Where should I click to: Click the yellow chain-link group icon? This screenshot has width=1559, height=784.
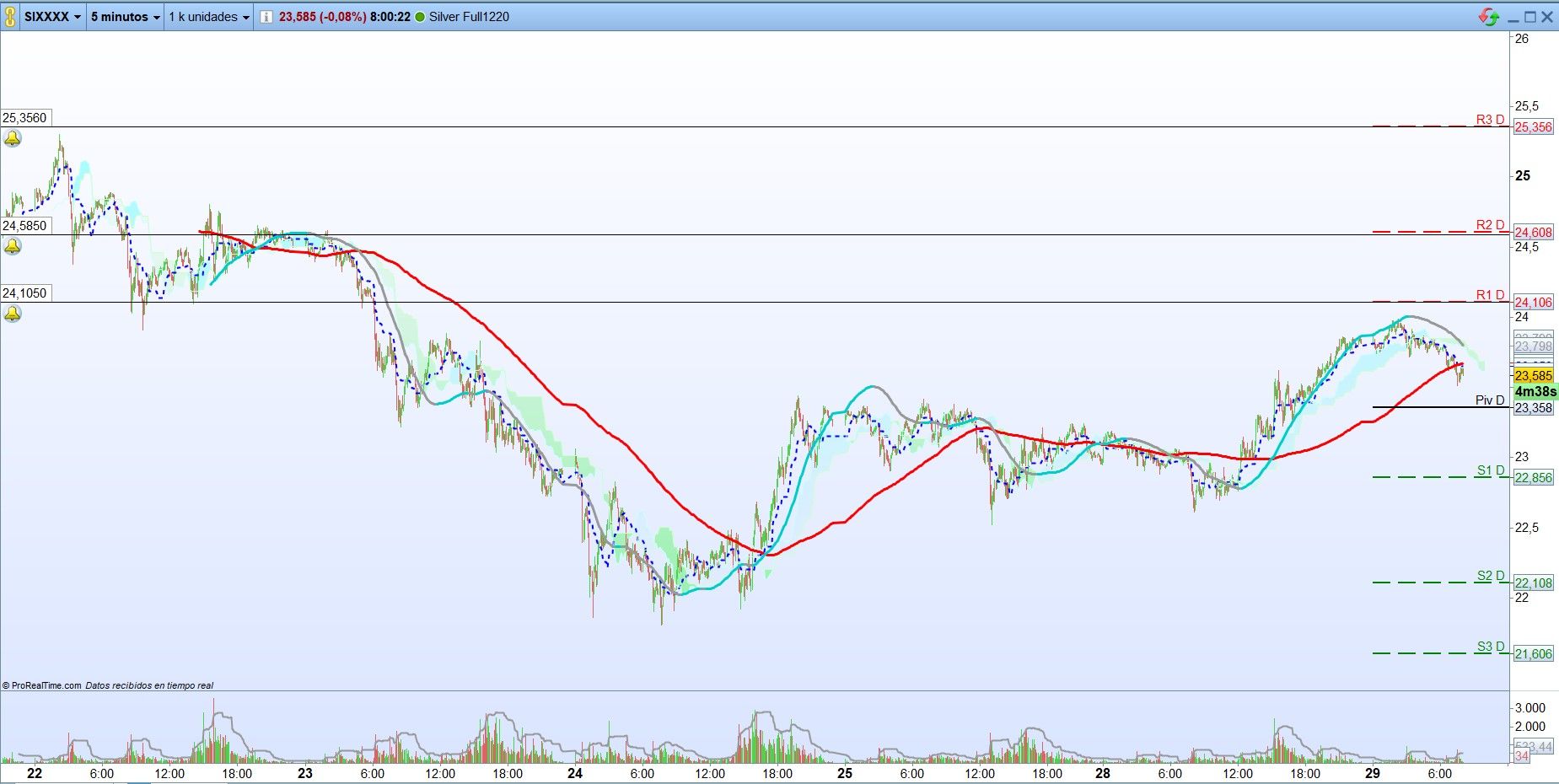(10, 16)
